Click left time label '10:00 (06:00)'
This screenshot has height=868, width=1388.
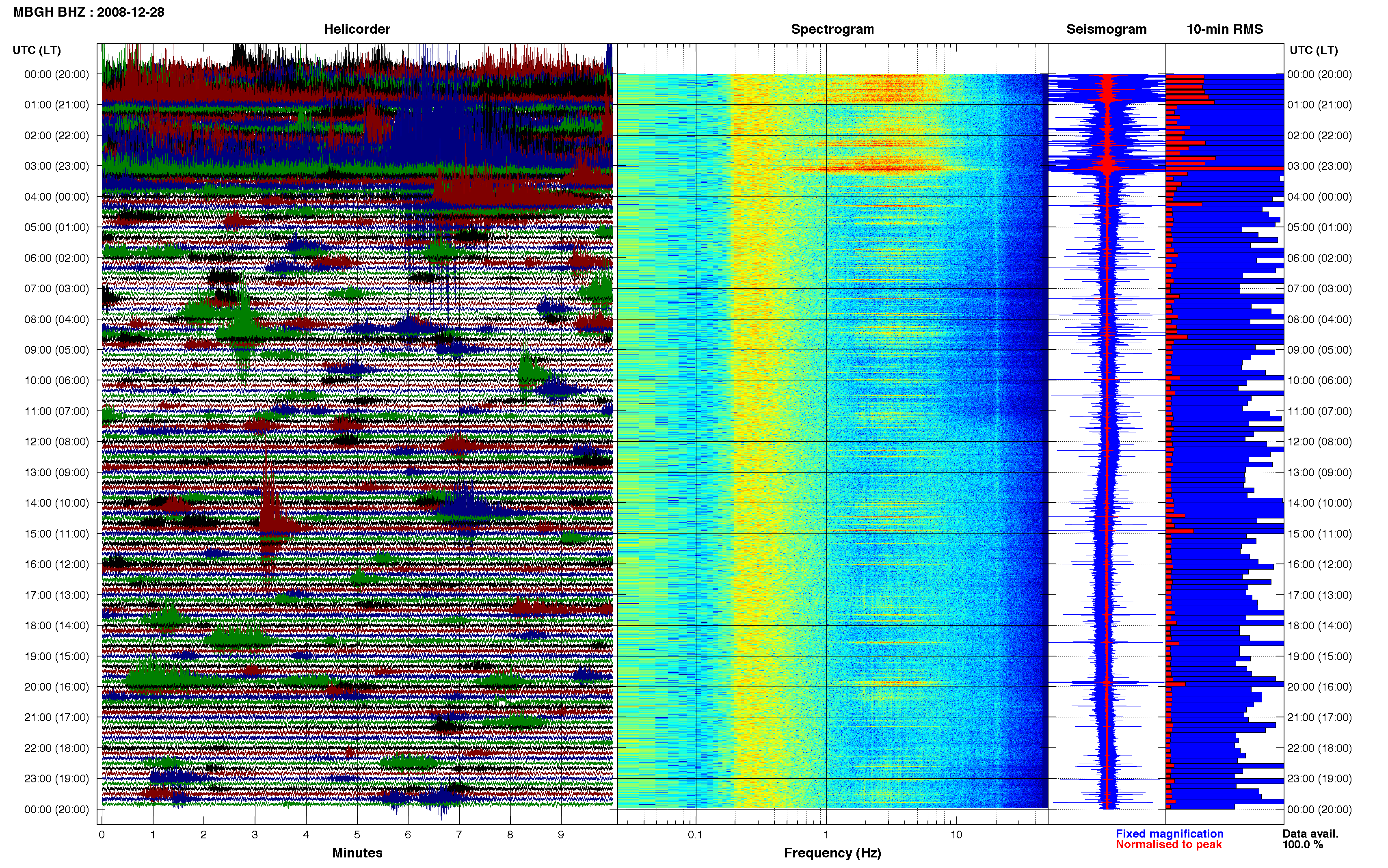(x=56, y=380)
